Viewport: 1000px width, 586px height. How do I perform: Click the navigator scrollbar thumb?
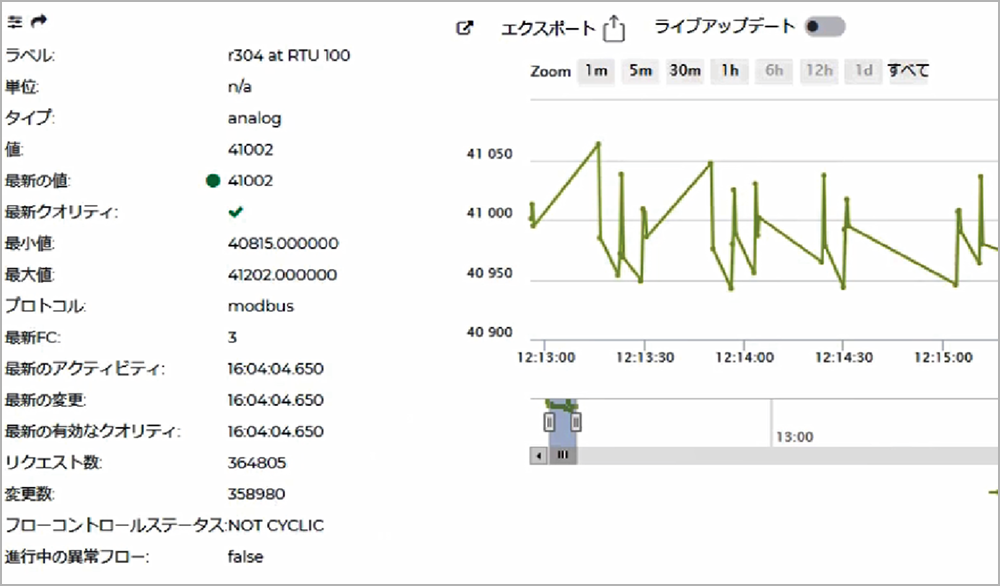(563, 455)
